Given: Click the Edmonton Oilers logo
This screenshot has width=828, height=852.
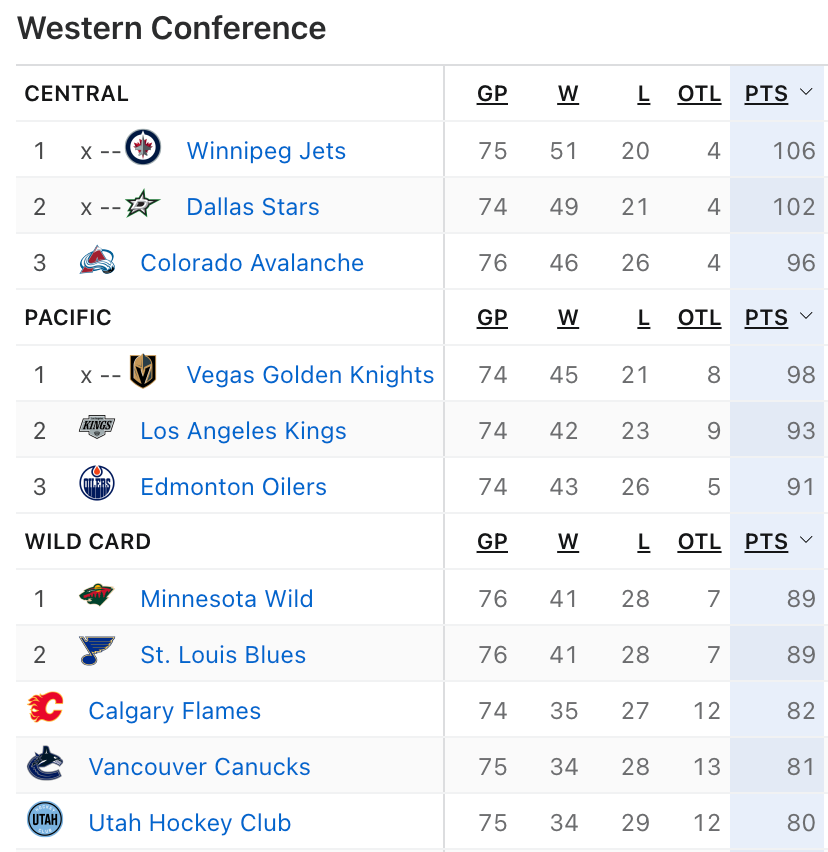Looking at the screenshot, I should pos(97,483).
